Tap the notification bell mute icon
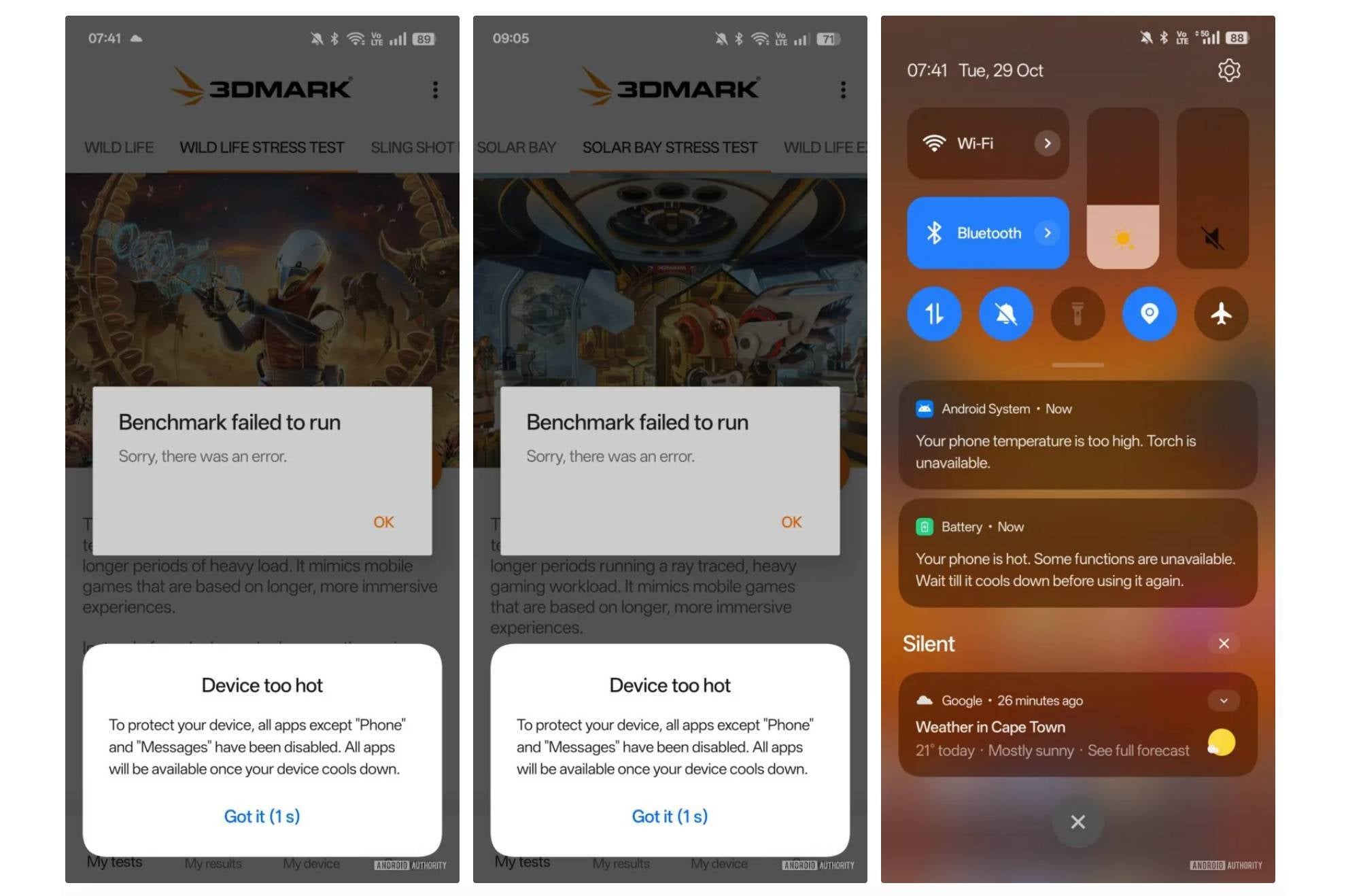The image size is (1346, 896). click(x=1005, y=313)
